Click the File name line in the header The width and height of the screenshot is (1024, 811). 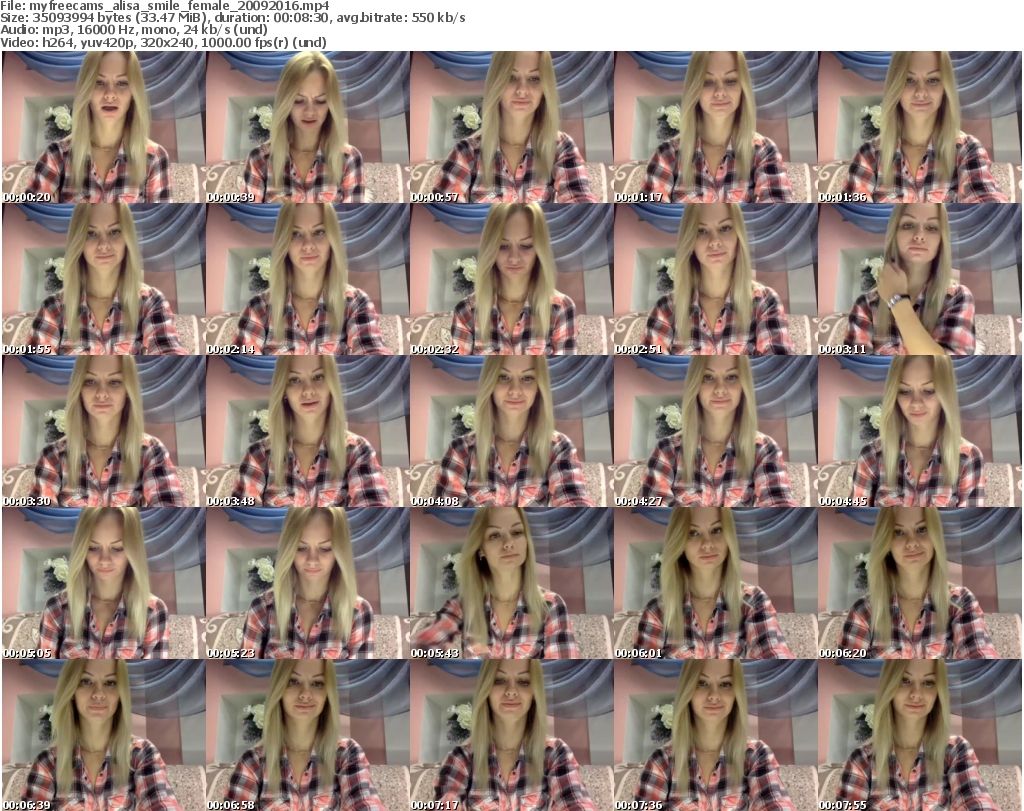click(x=165, y=6)
